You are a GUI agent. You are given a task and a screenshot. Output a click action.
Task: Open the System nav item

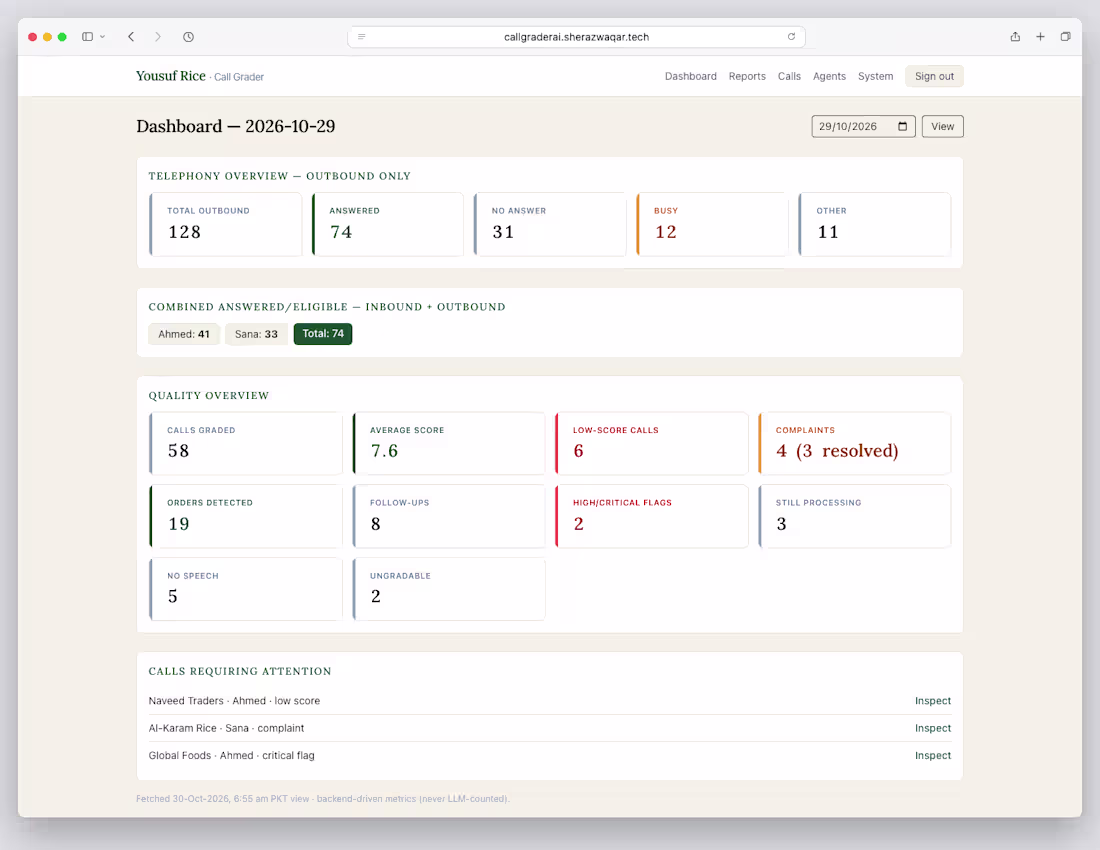(876, 76)
